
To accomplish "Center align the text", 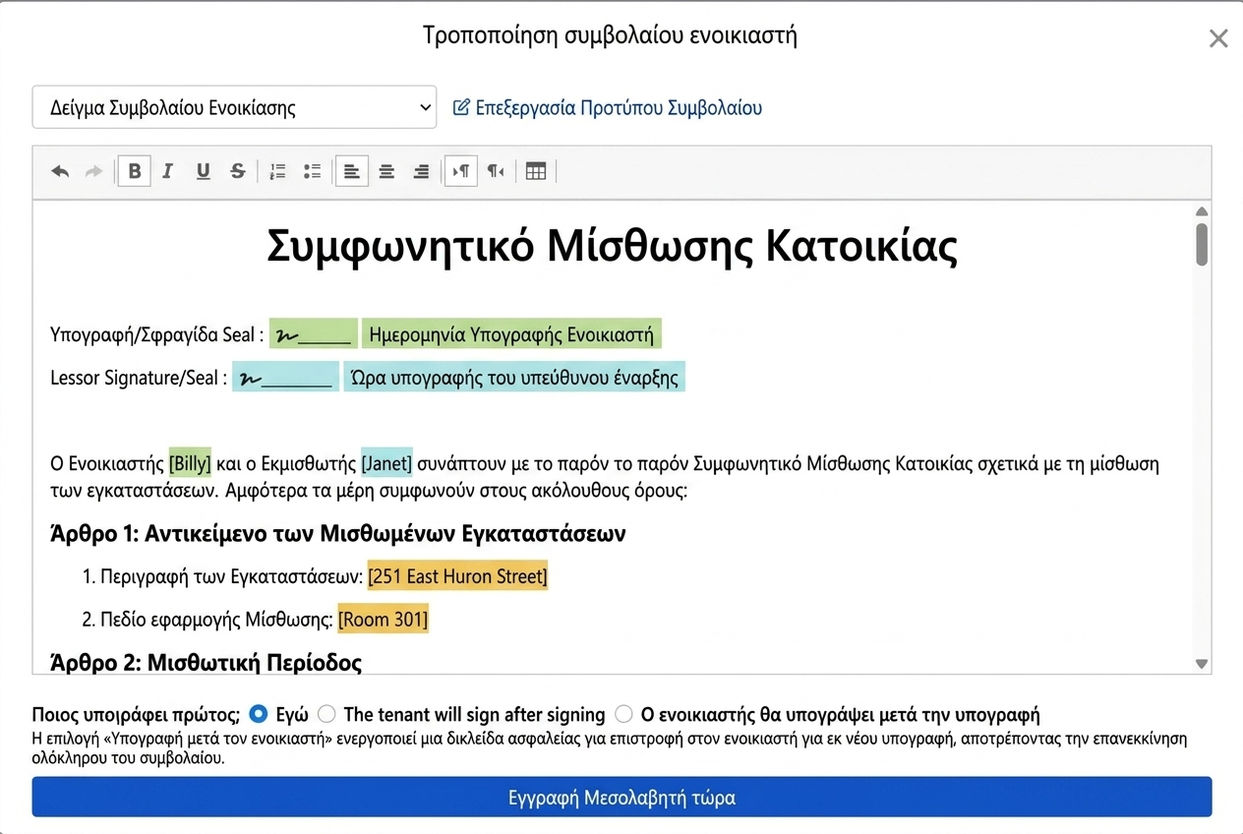I will coord(387,172).
